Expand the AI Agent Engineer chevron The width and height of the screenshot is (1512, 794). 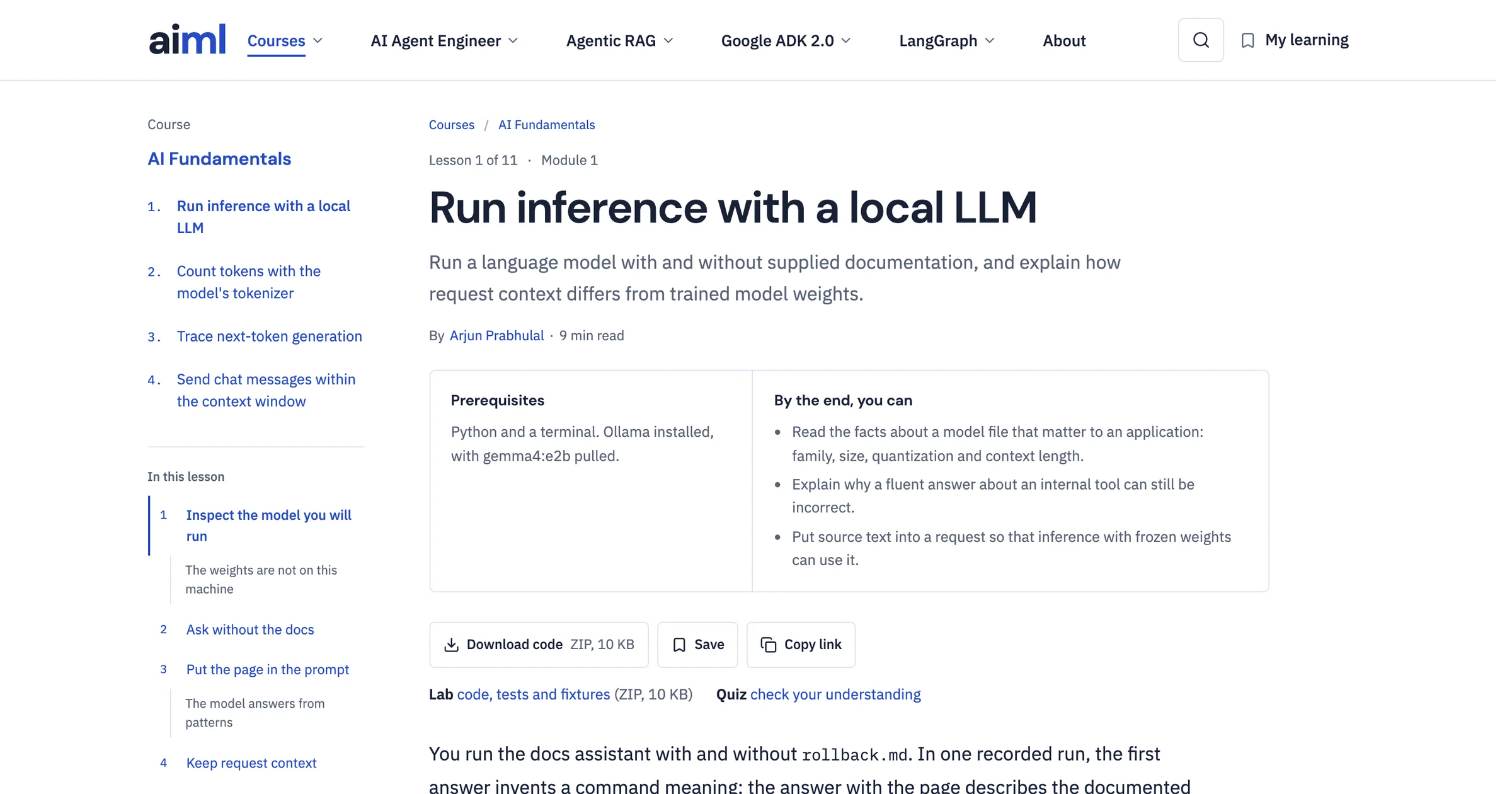513,40
